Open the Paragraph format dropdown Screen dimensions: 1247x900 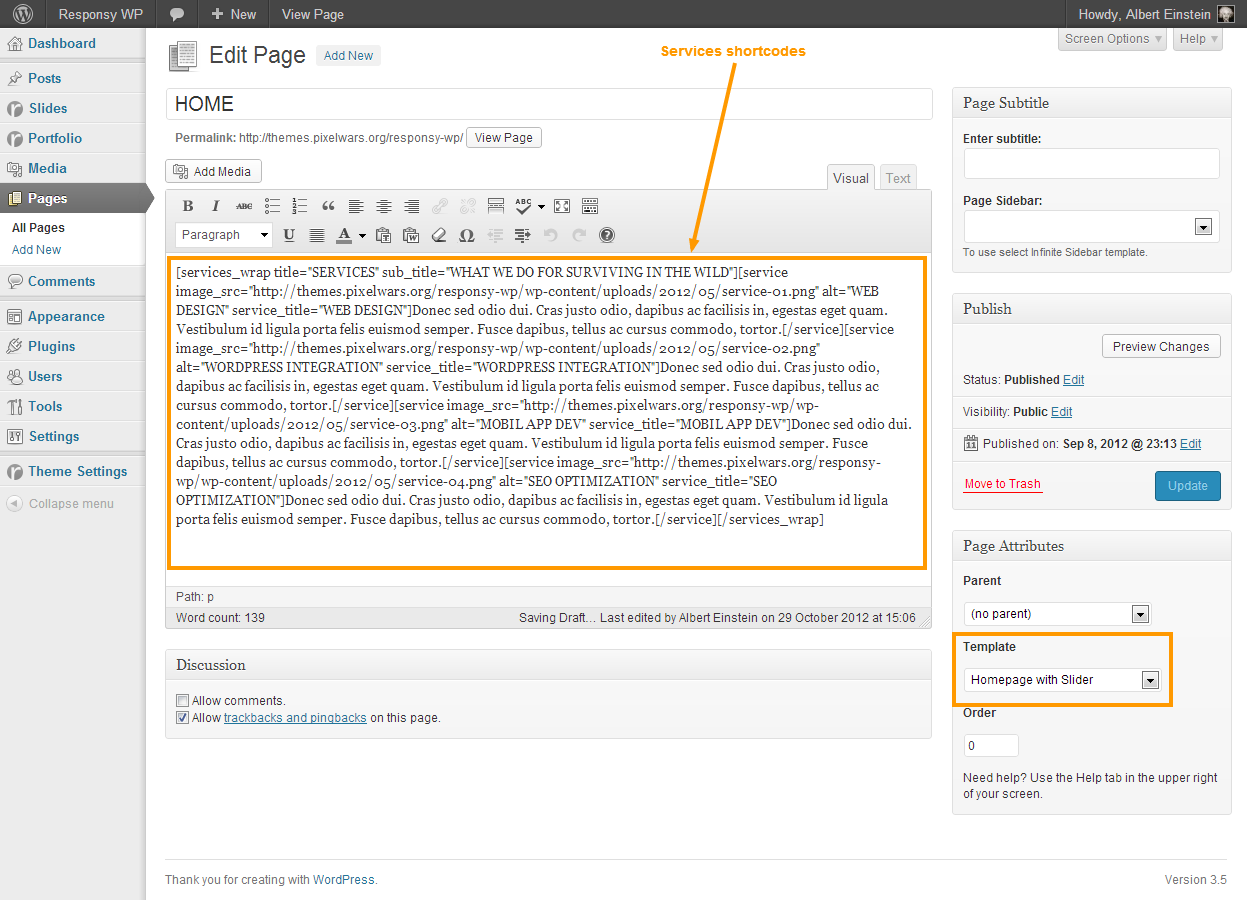(x=224, y=235)
